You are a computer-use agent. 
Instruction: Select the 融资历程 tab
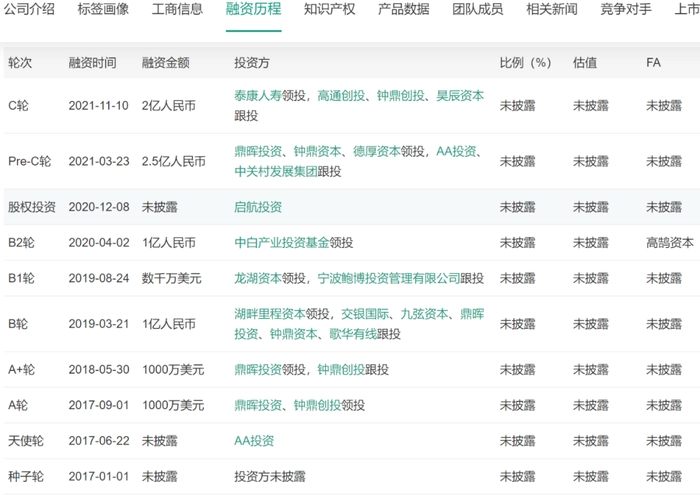[253, 10]
